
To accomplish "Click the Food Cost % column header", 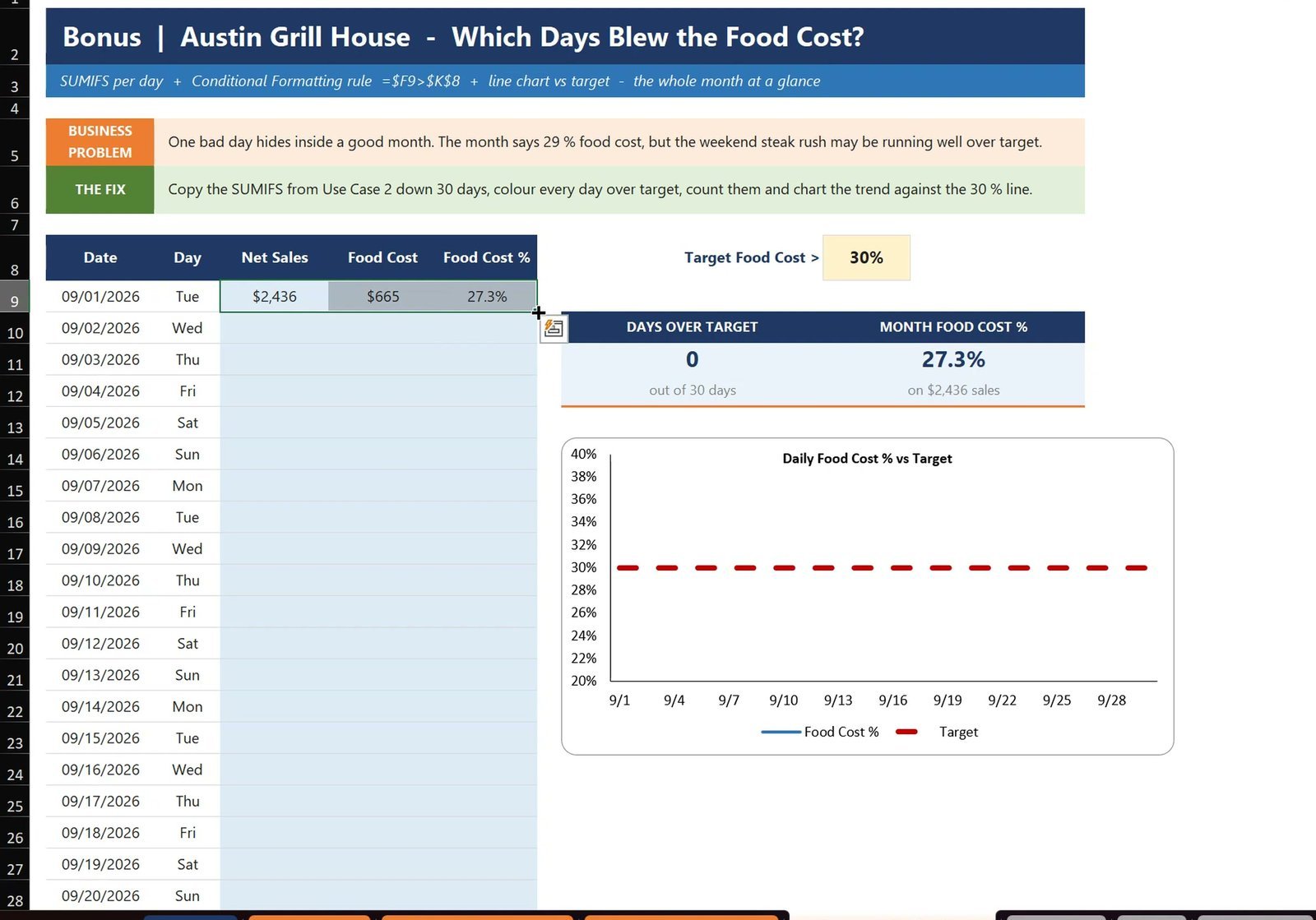I will (487, 257).
